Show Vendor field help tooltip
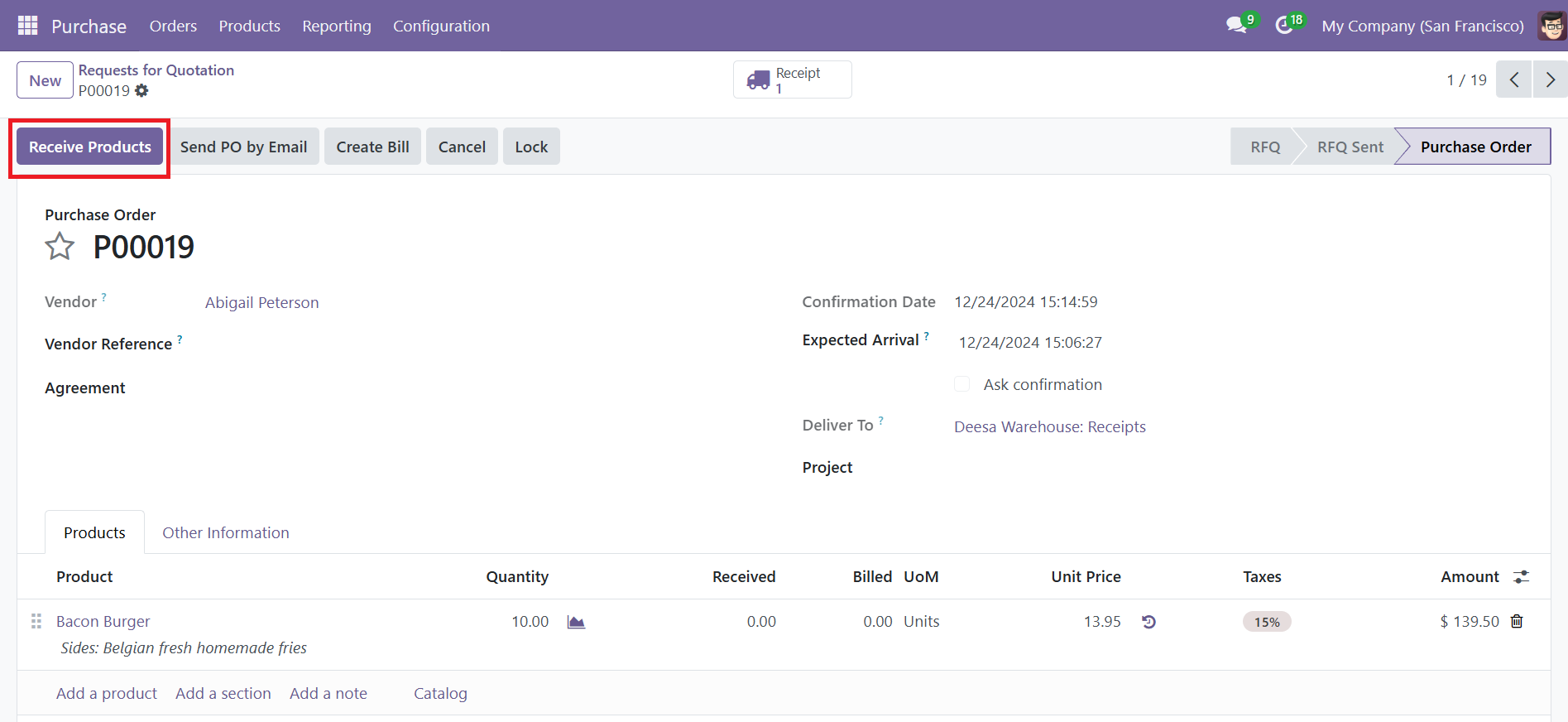Image resolution: width=1568 pixels, height=722 pixels. [104, 296]
